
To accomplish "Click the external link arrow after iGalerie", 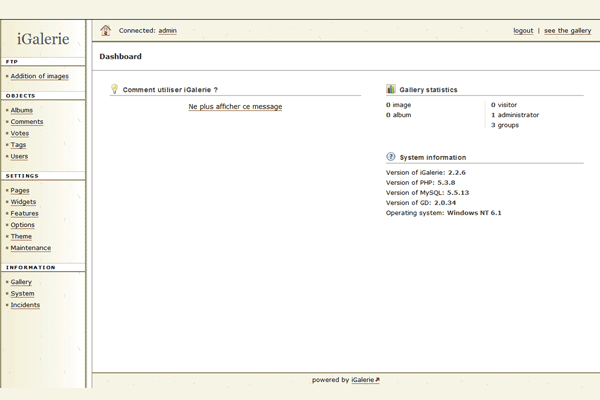I will [x=377, y=380].
